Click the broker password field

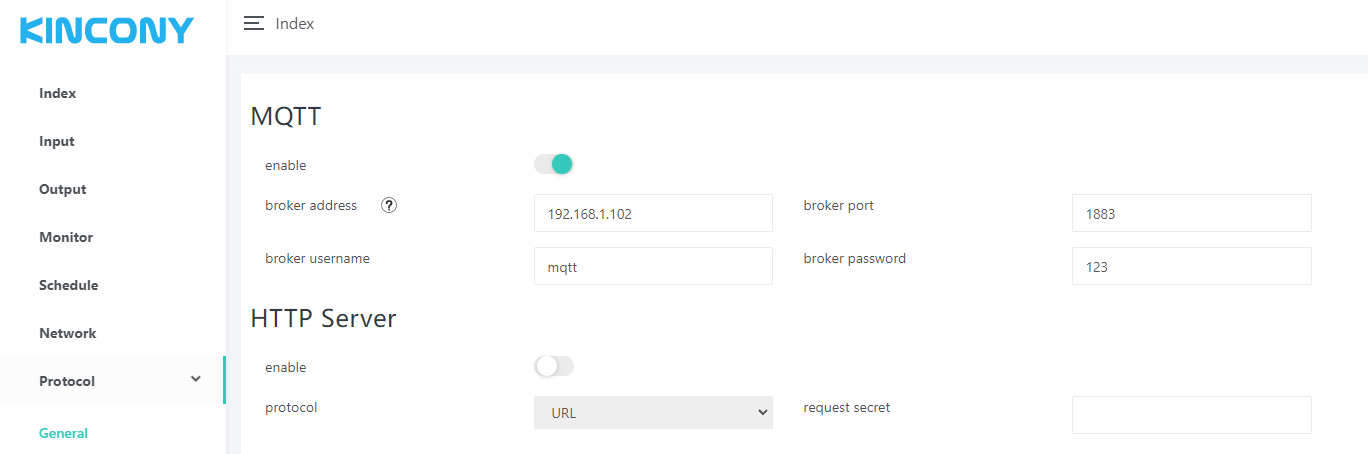click(x=1191, y=266)
